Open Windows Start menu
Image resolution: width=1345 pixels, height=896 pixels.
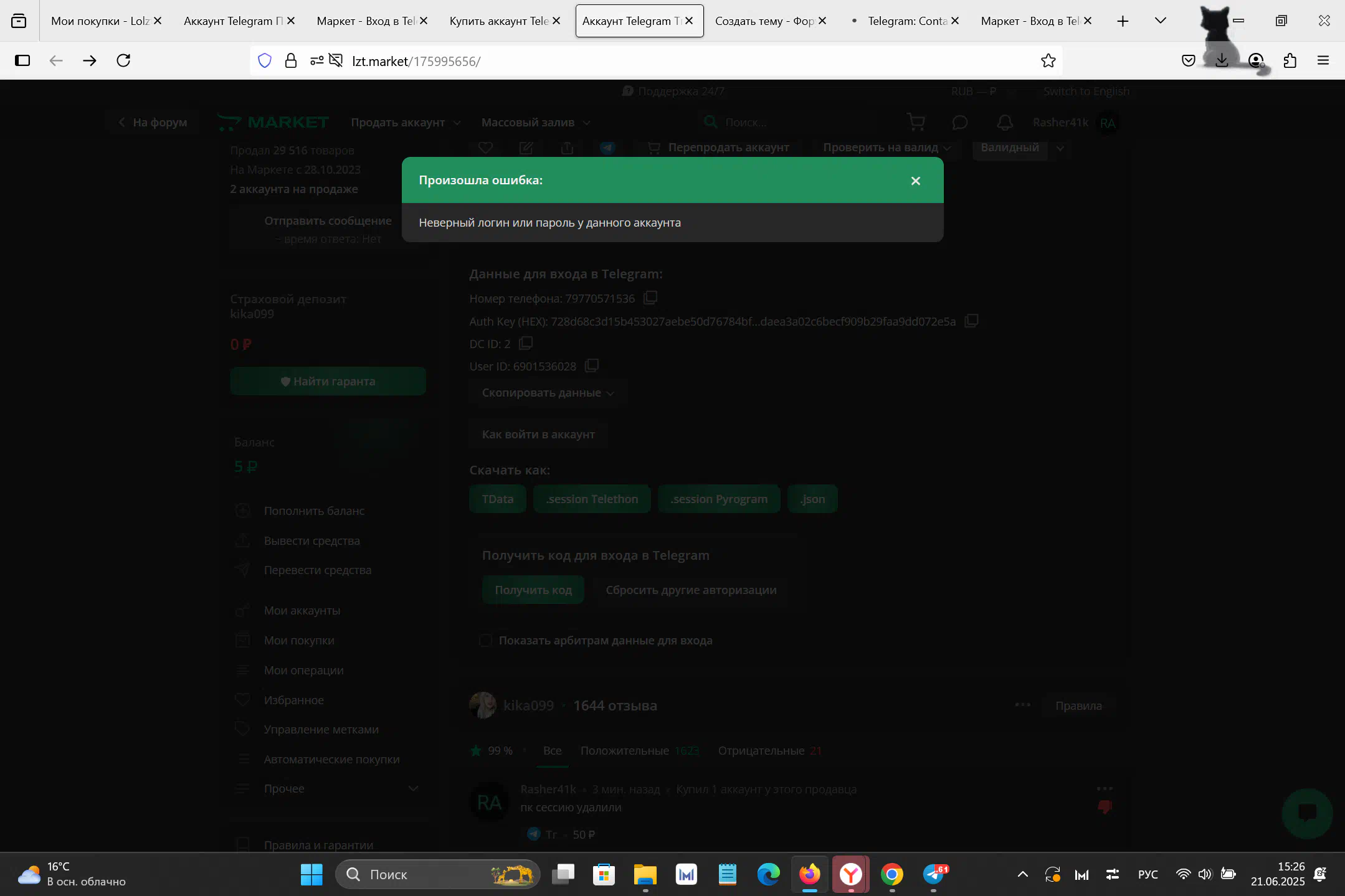point(311,875)
